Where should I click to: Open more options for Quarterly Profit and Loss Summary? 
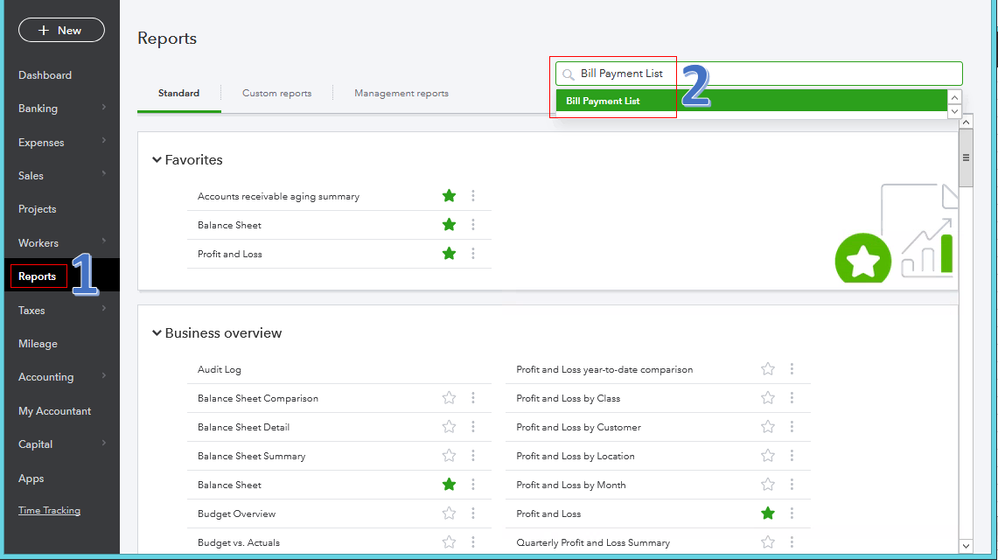point(792,543)
